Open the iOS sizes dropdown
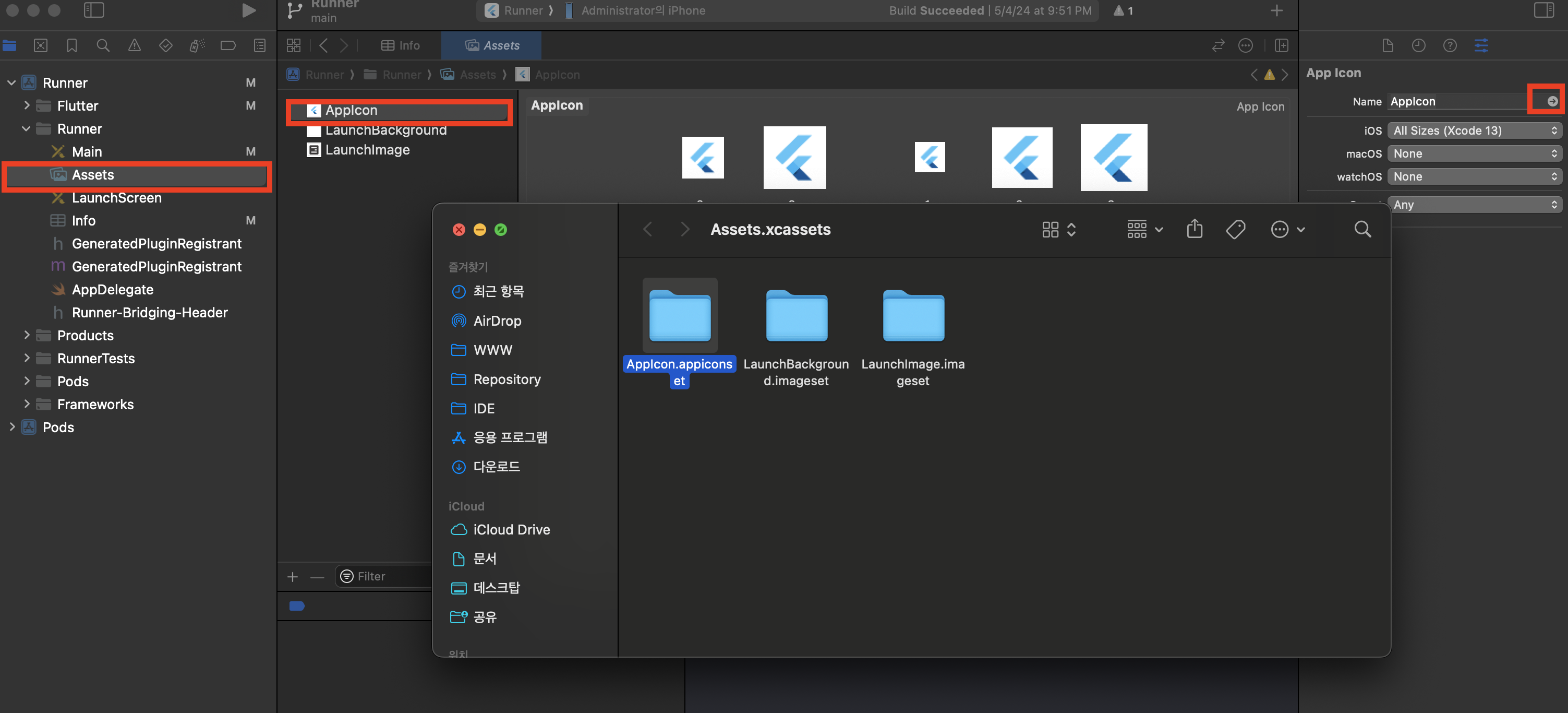The width and height of the screenshot is (1568, 713). [1475, 130]
